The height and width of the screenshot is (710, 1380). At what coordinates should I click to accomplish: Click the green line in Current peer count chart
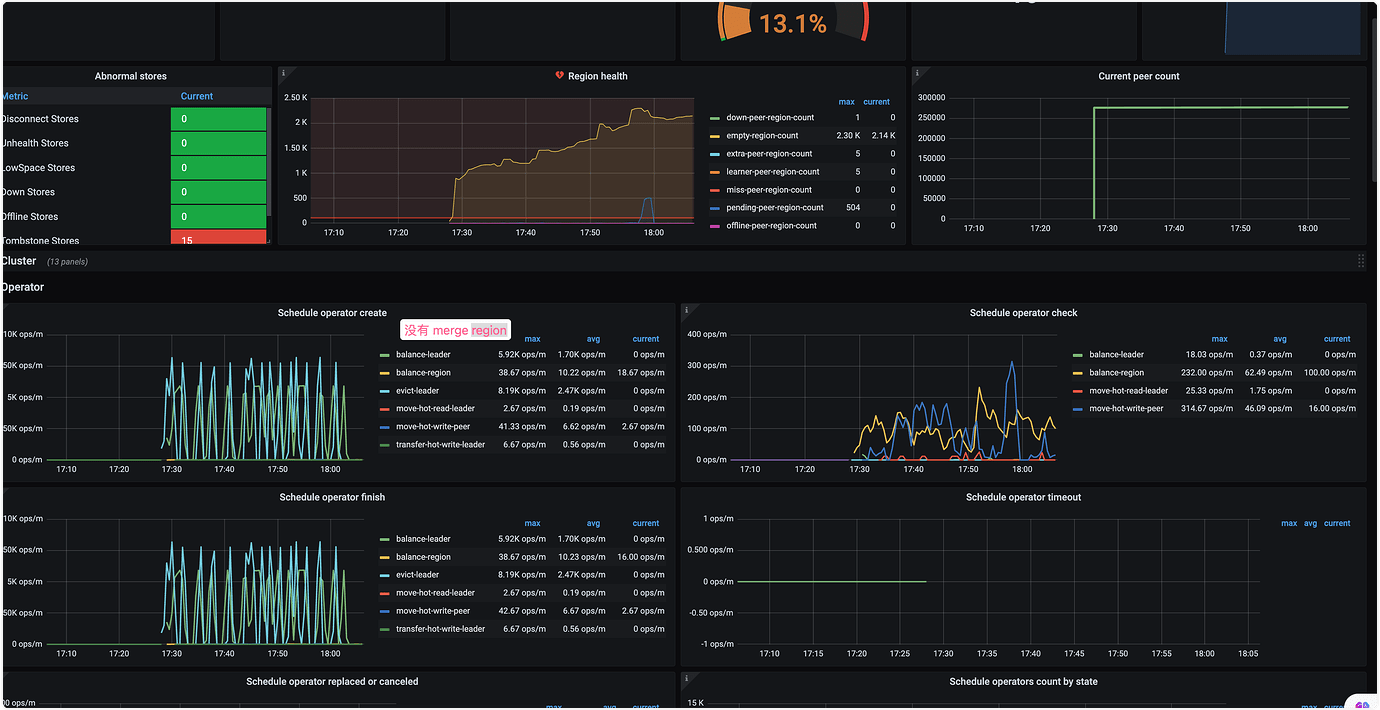[x=1220, y=107]
